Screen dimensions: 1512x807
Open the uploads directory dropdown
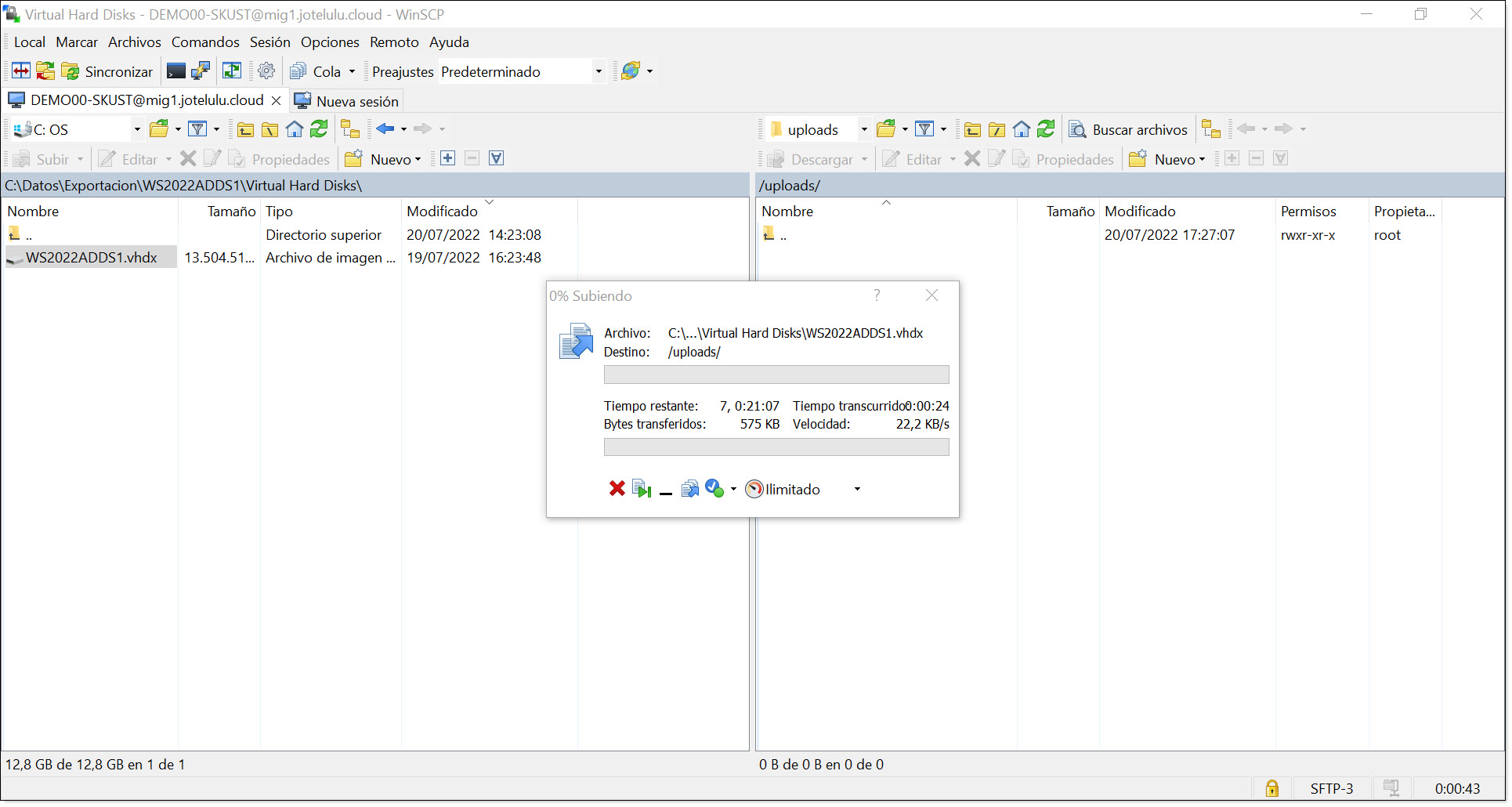click(x=863, y=128)
